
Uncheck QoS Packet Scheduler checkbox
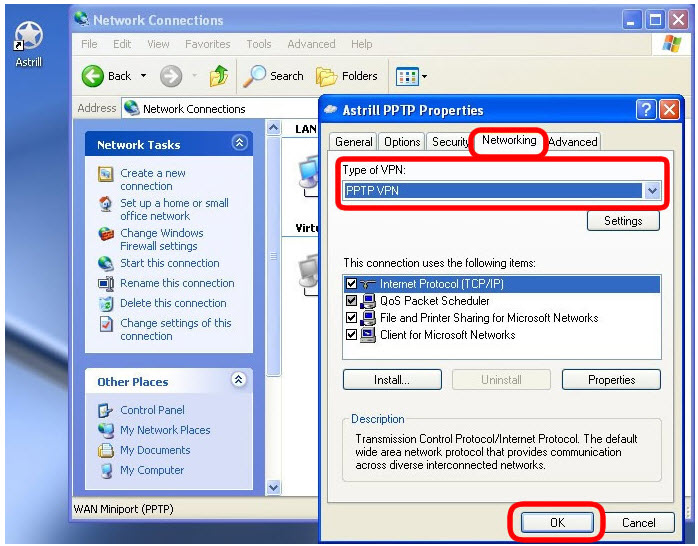pos(351,300)
